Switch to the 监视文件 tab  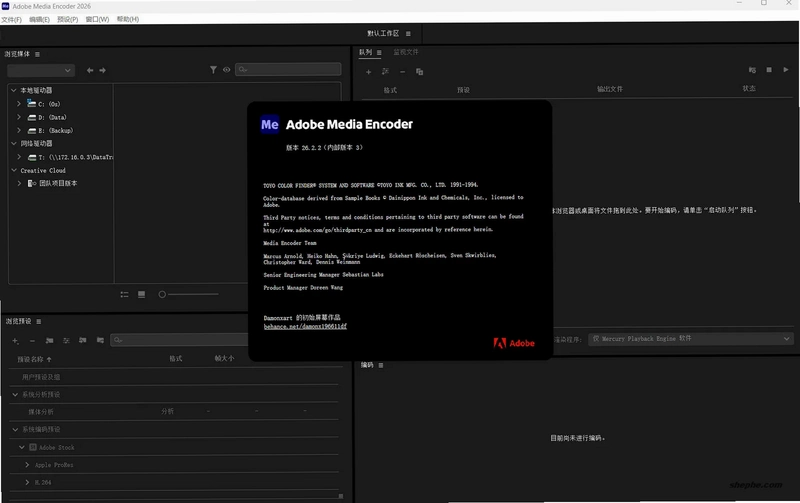click(406, 52)
